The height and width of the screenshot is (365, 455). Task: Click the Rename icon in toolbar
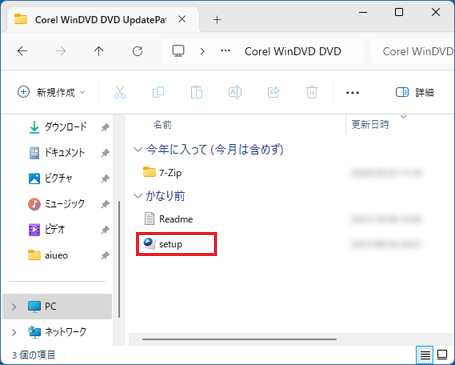[235, 92]
